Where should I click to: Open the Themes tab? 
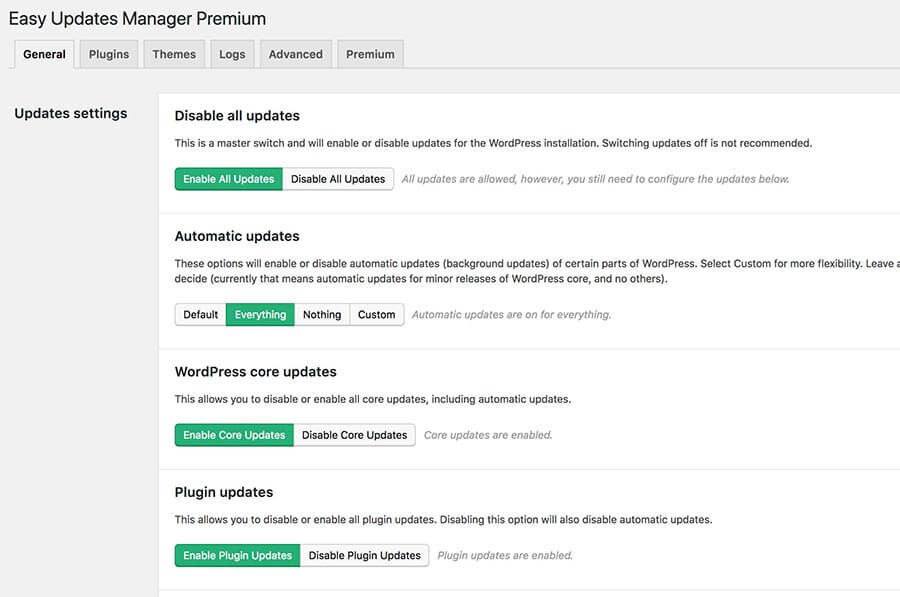tap(174, 54)
